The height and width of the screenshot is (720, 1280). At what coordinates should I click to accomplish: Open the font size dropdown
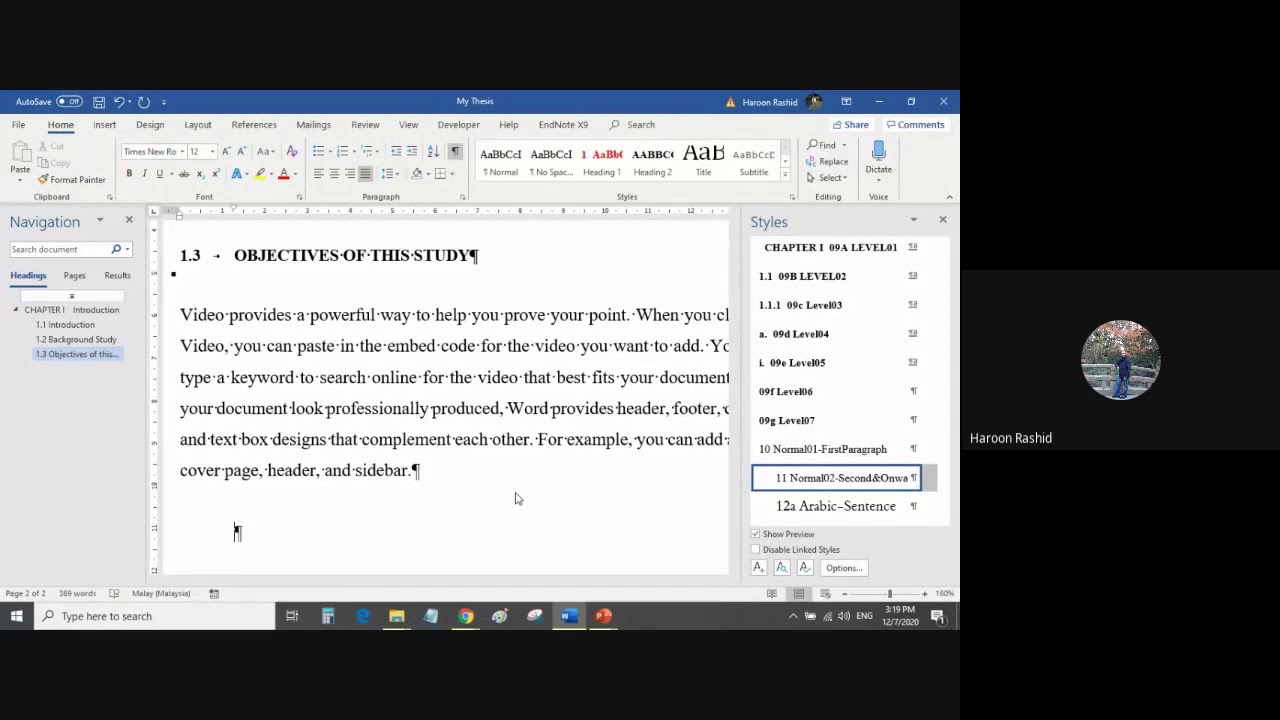[212, 152]
